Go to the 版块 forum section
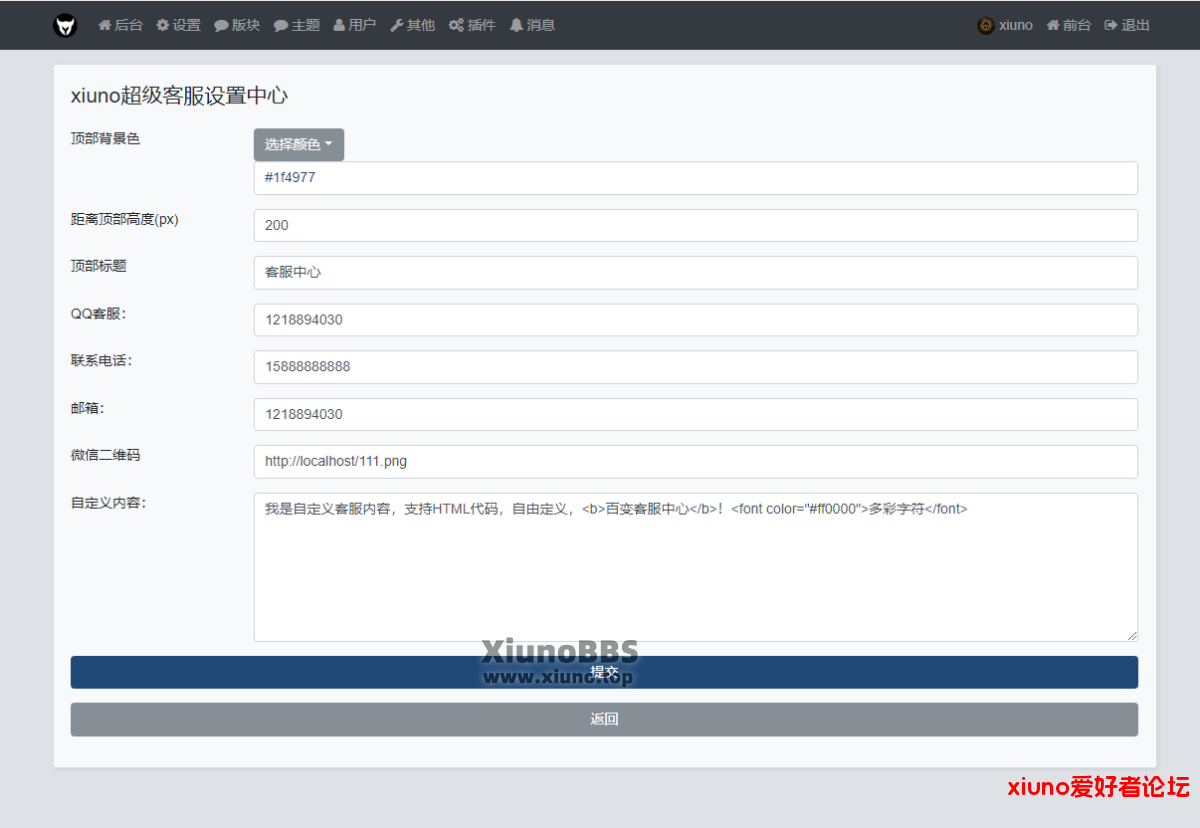Image resolution: width=1200 pixels, height=828 pixels. (x=237, y=25)
